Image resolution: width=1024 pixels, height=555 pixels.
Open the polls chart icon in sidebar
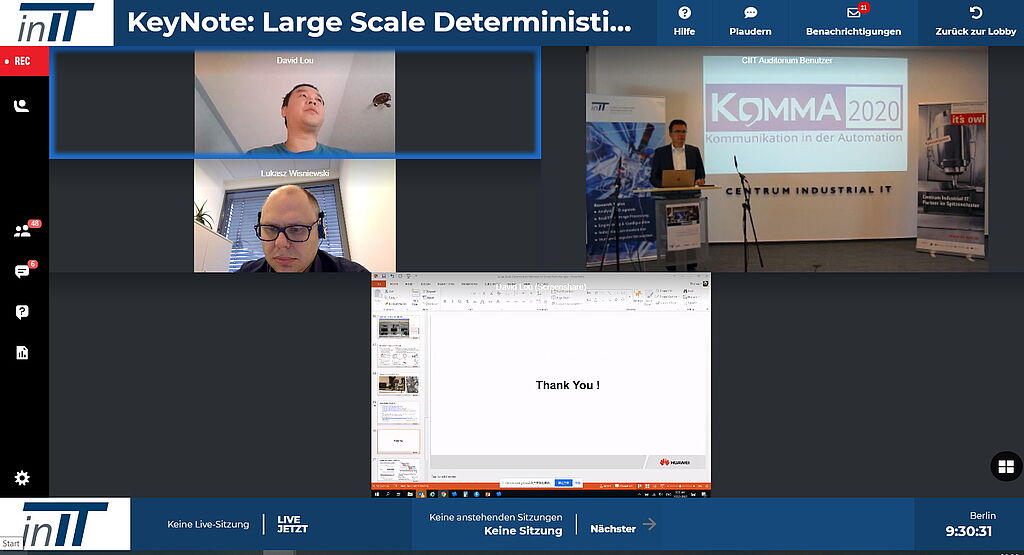tap(22, 352)
